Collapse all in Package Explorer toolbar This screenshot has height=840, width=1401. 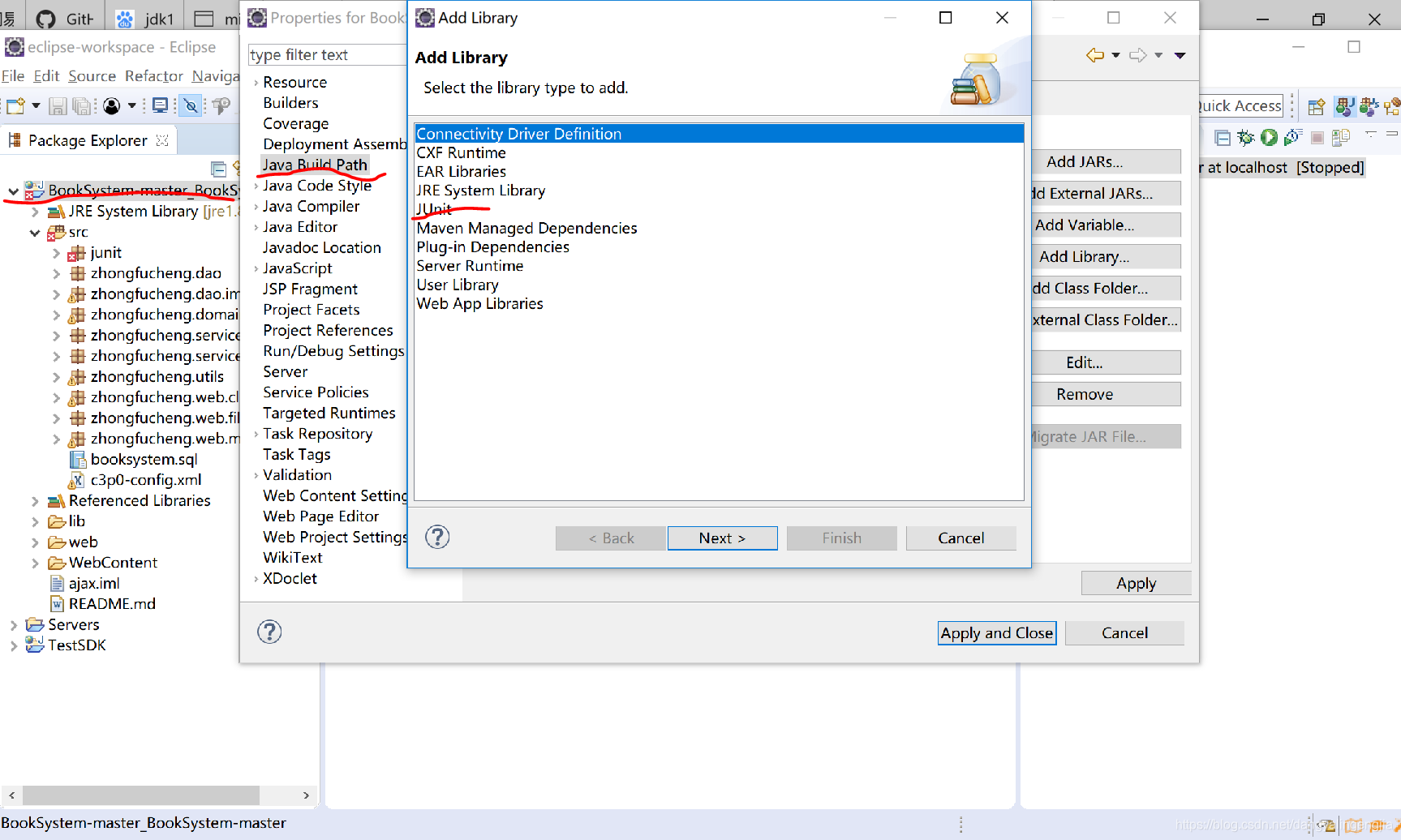tap(218, 169)
